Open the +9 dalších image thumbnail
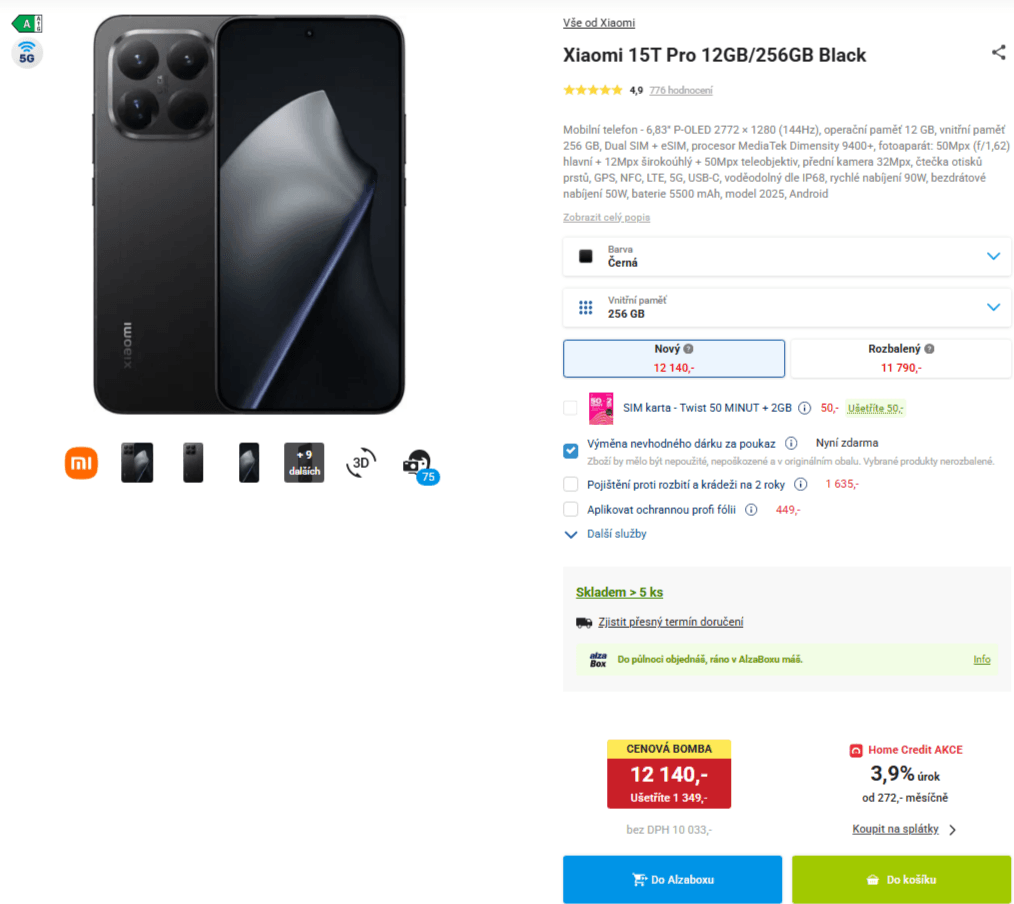This screenshot has width=1014, height=904. [x=304, y=463]
